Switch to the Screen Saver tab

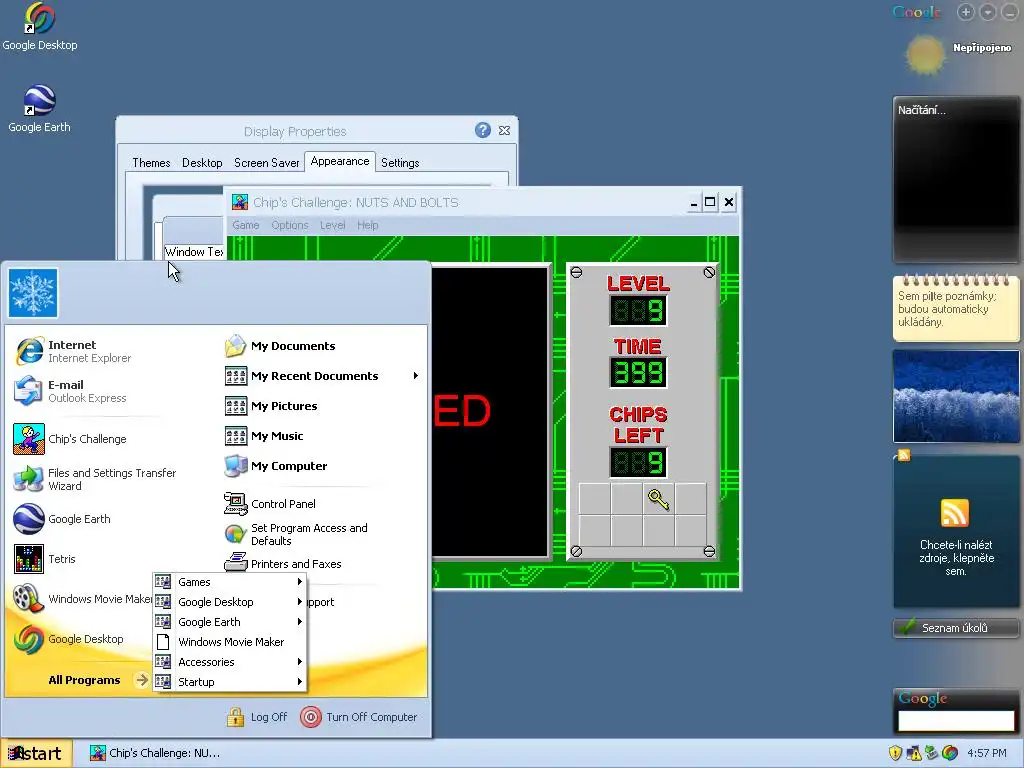[x=266, y=163]
